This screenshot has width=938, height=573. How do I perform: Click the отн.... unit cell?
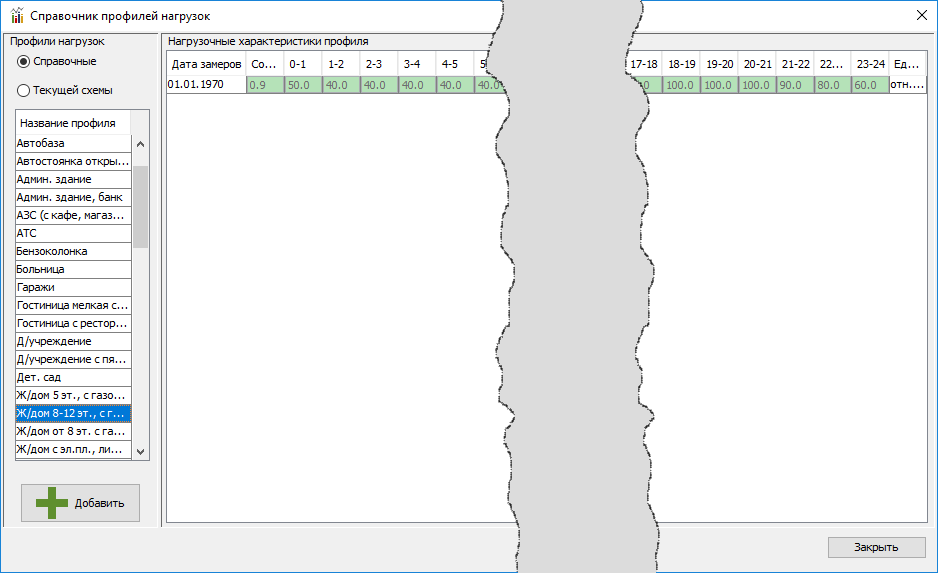click(907, 85)
